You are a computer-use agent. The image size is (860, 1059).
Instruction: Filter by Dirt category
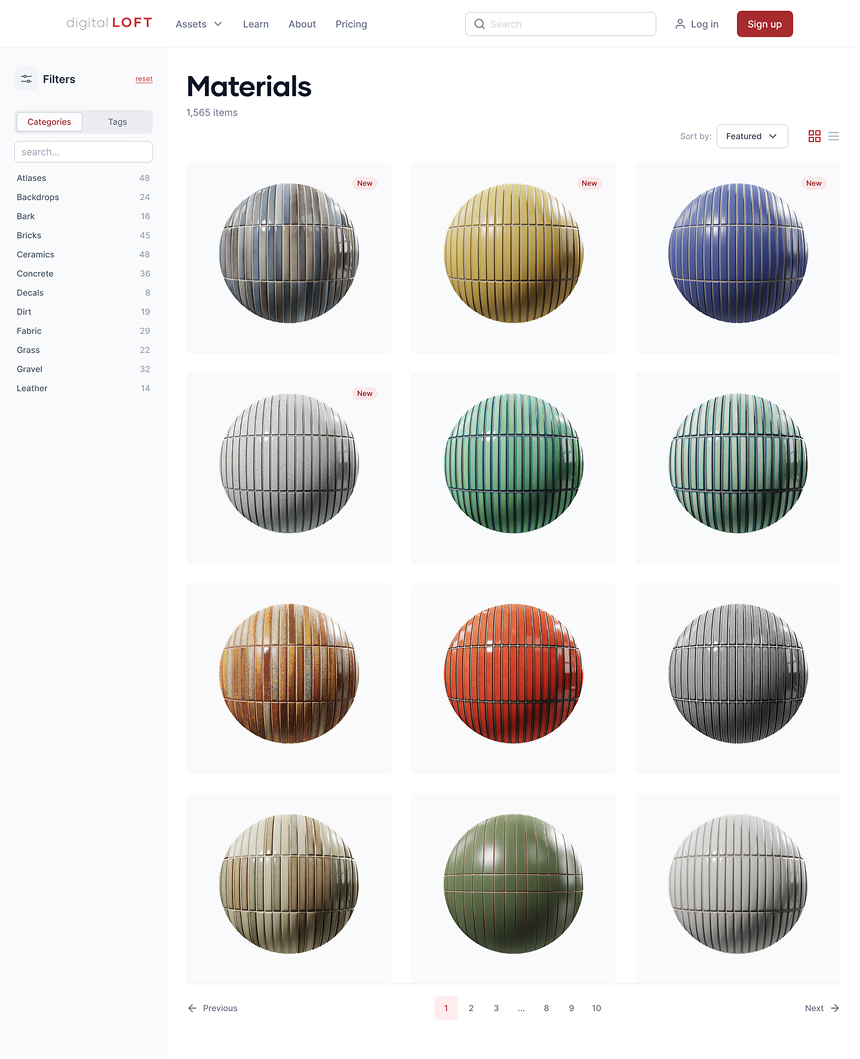click(x=84, y=312)
